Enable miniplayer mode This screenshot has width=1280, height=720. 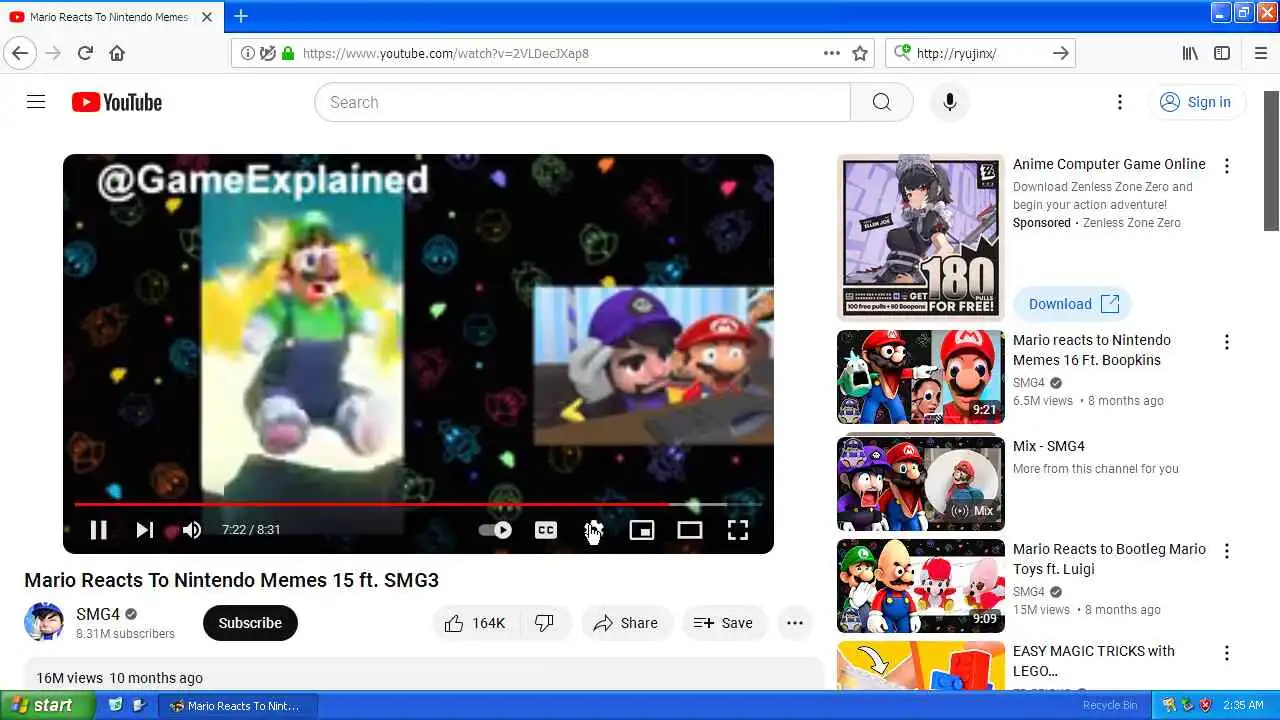tap(641, 530)
